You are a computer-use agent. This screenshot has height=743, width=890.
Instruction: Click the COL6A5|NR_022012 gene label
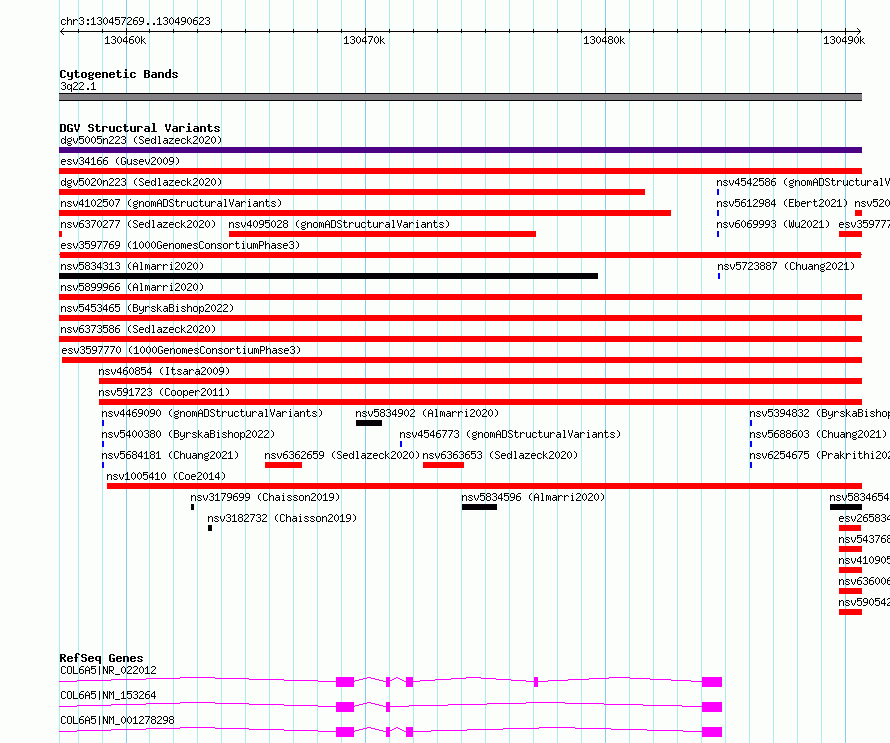click(x=108, y=670)
